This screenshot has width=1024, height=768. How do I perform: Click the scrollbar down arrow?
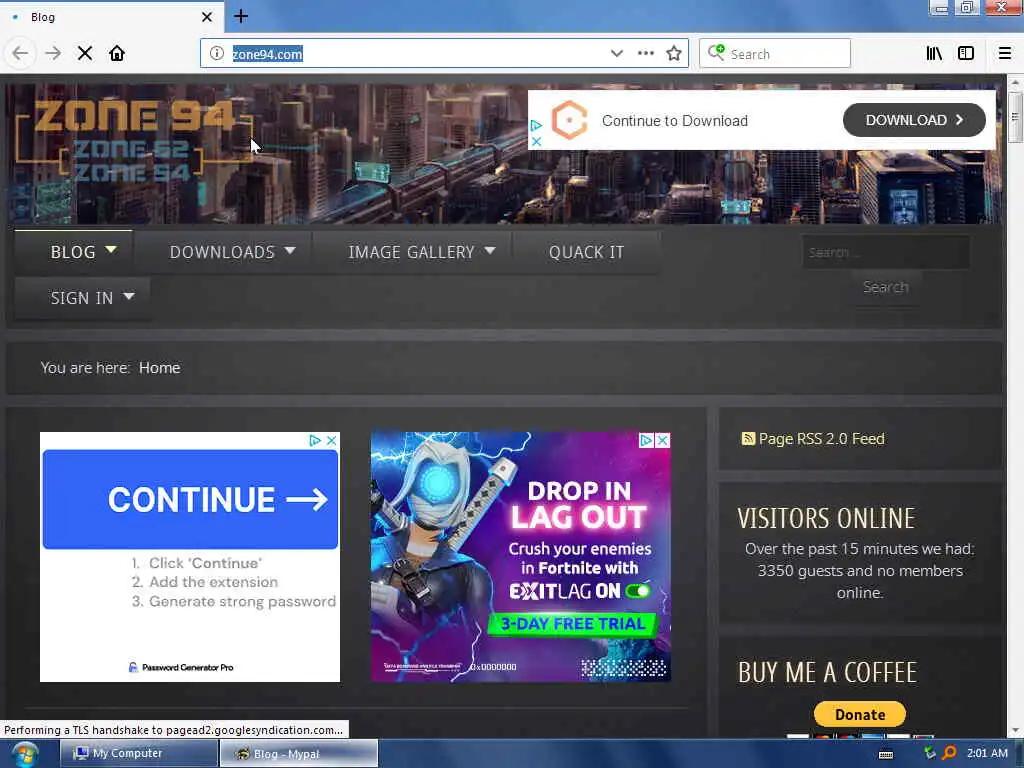pyautogui.click(x=1014, y=731)
